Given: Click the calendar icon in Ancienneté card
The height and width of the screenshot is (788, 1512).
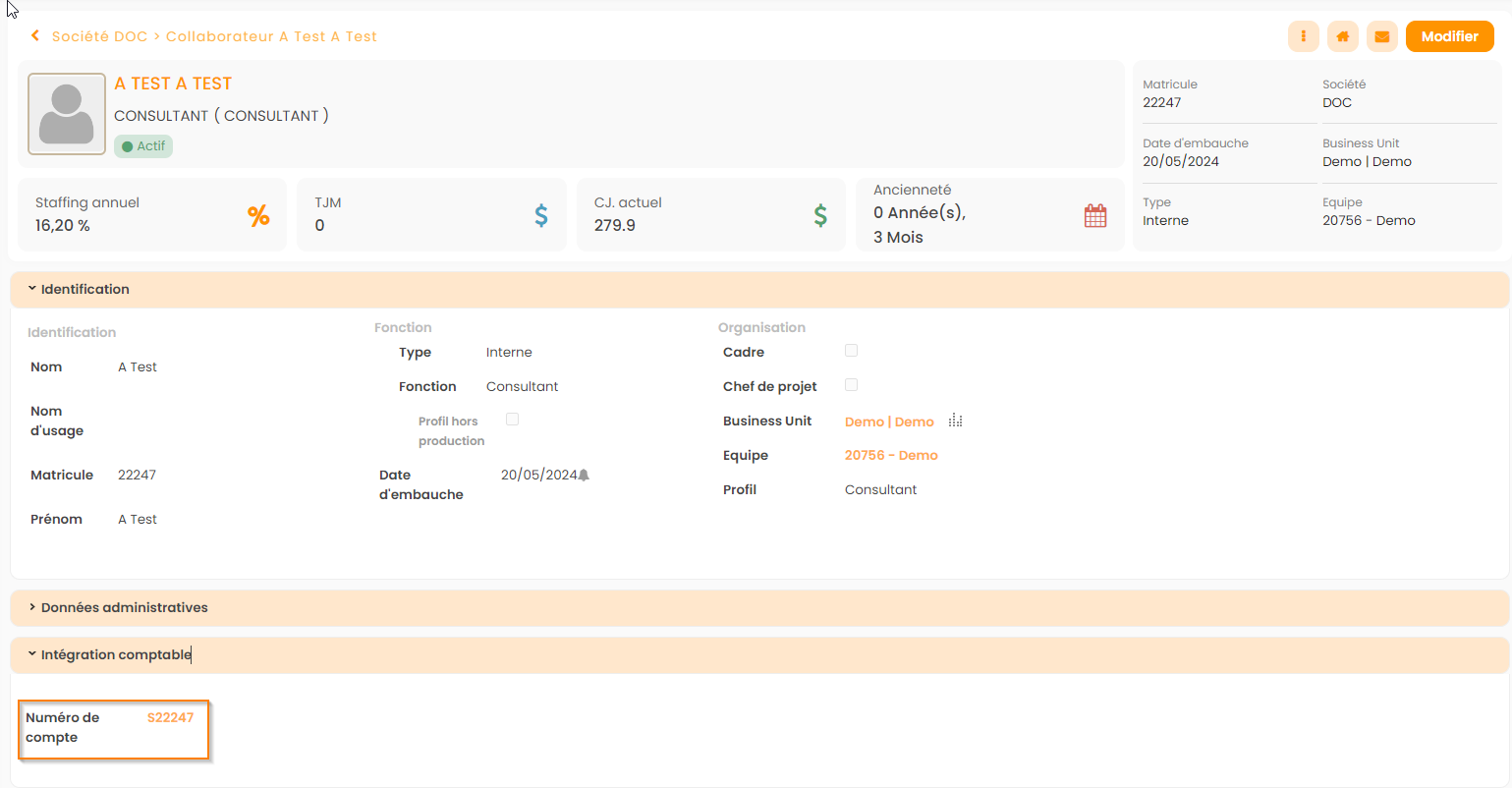Looking at the screenshot, I should 1094,216.
